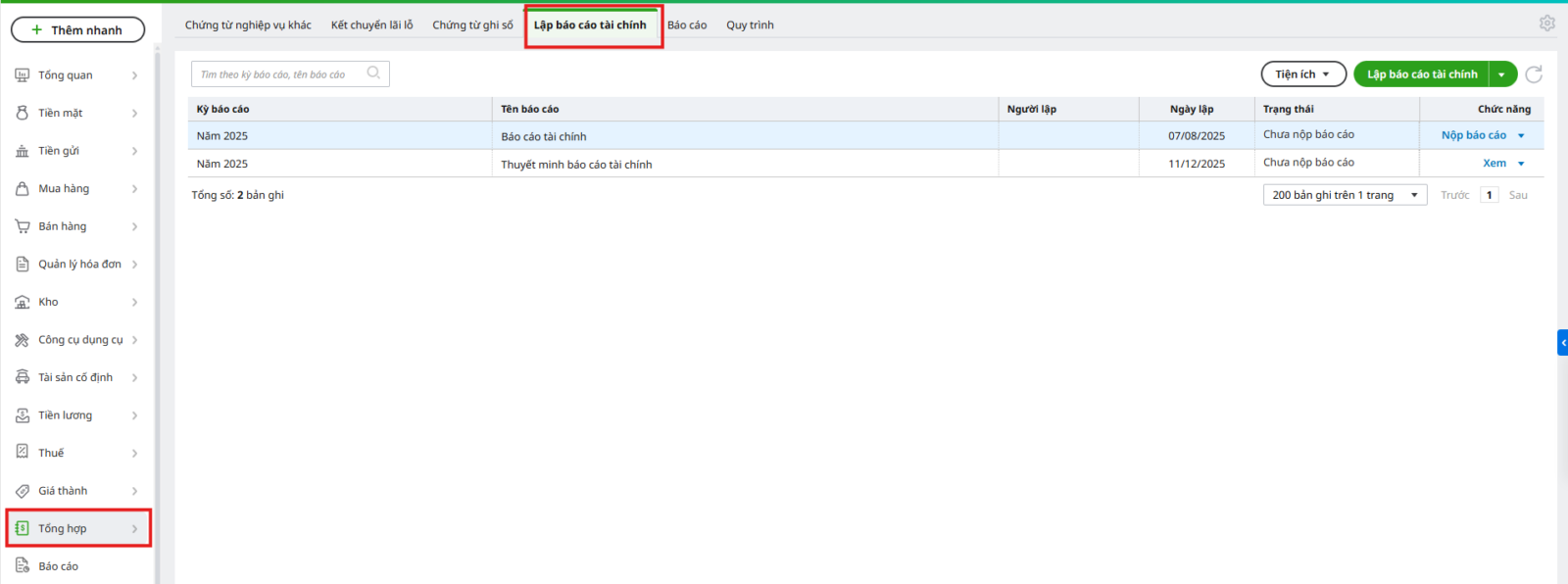The image size is (1568, 584).
Task: Open the 200 bản ghi trên 1 trang dropdown
Action: [x=1345, y=195]
